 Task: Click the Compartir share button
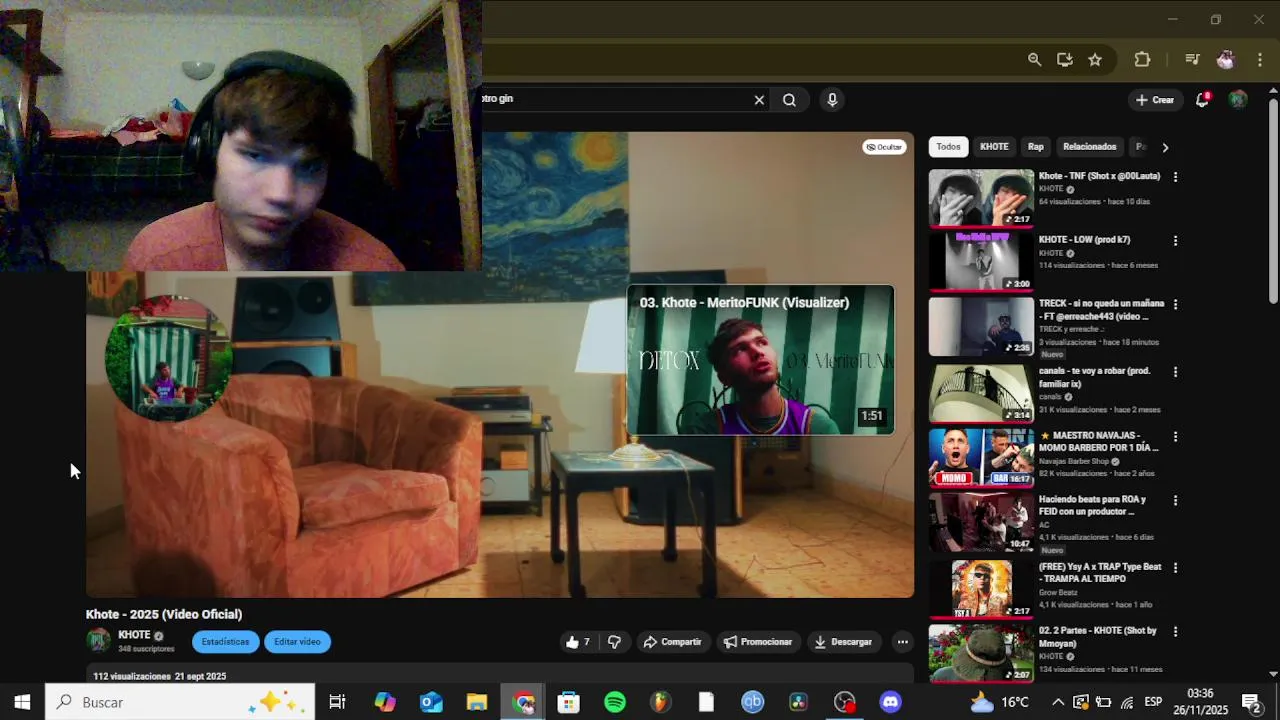click(672, 642)
